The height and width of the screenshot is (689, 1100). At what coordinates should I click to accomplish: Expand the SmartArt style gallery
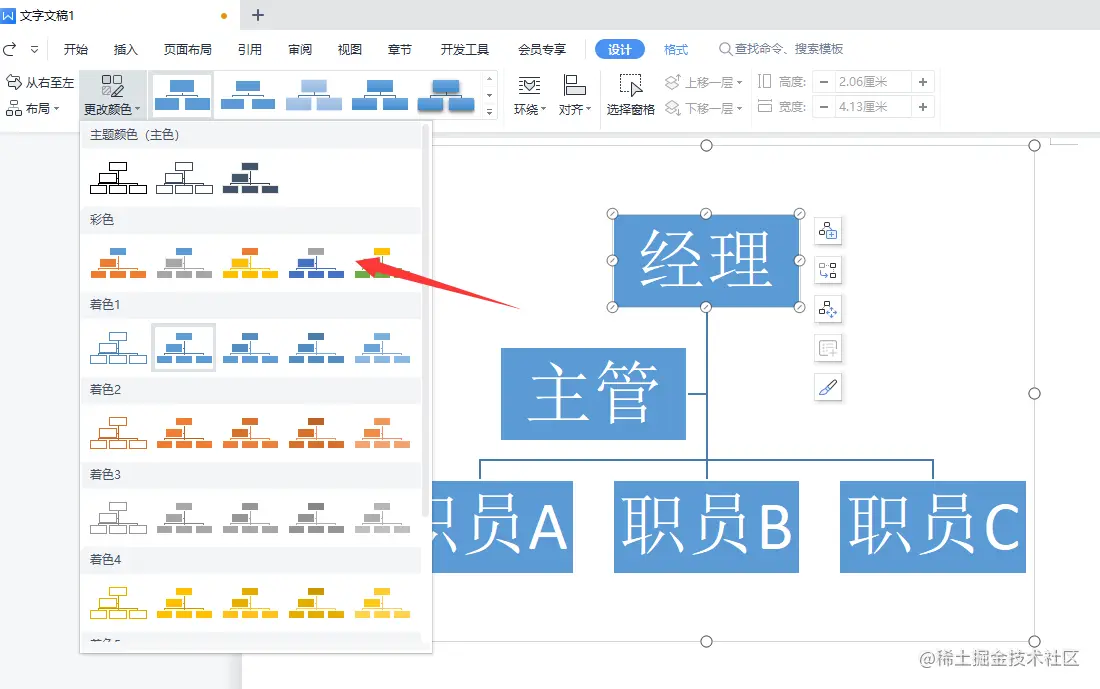[x=490, y=112]
